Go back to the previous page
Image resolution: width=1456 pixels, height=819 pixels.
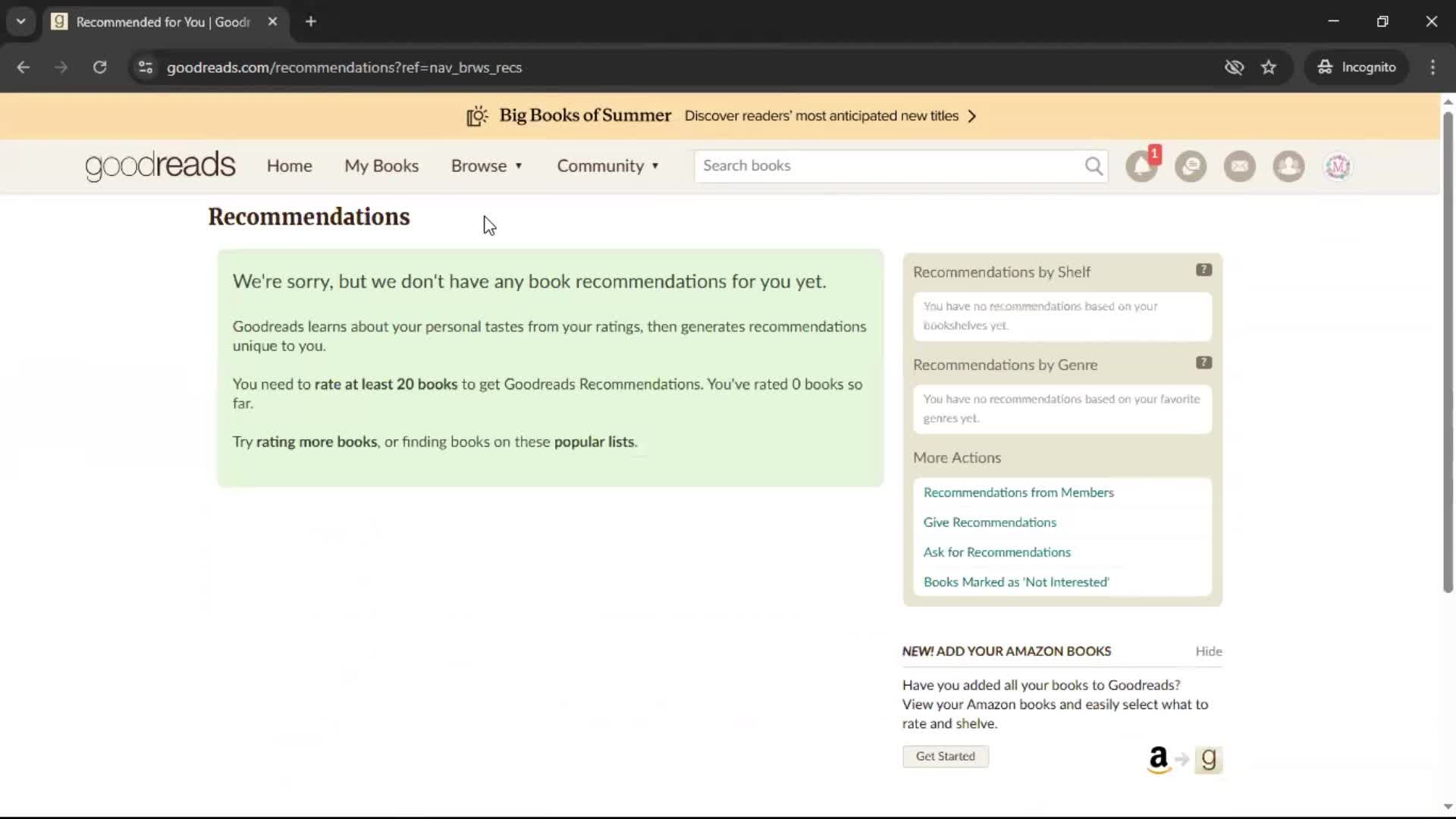coord(23,67)
